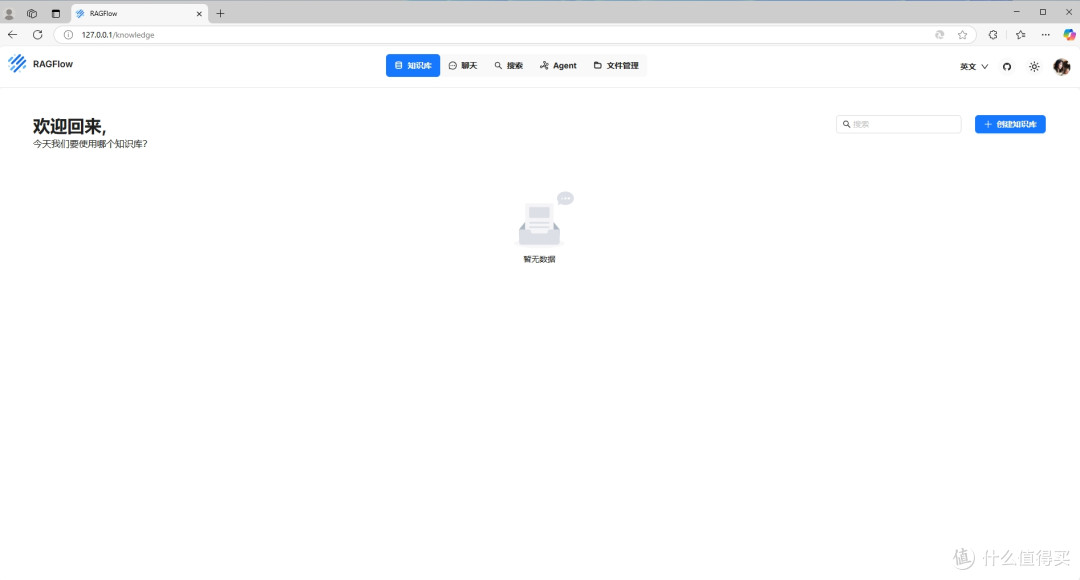Open Copilot sidebar icon
Screen dimensions: 1080x580
(x=1069, y=34)
